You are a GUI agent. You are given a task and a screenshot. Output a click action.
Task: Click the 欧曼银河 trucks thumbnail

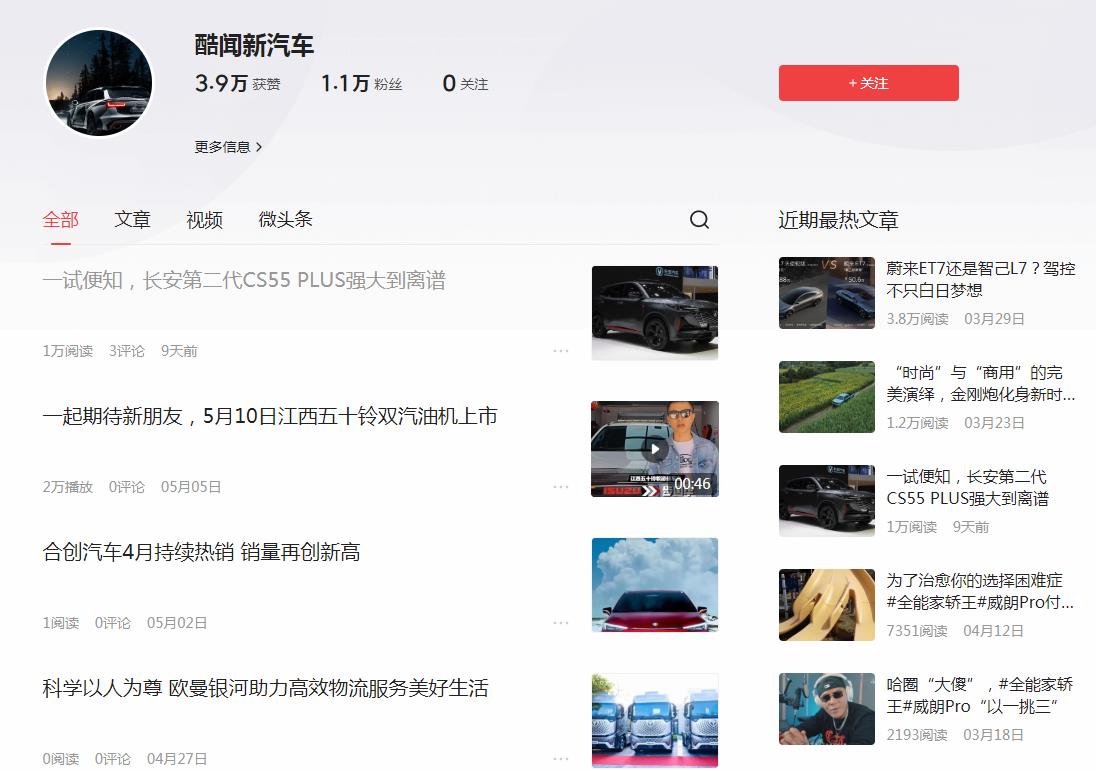click(655, 721)
